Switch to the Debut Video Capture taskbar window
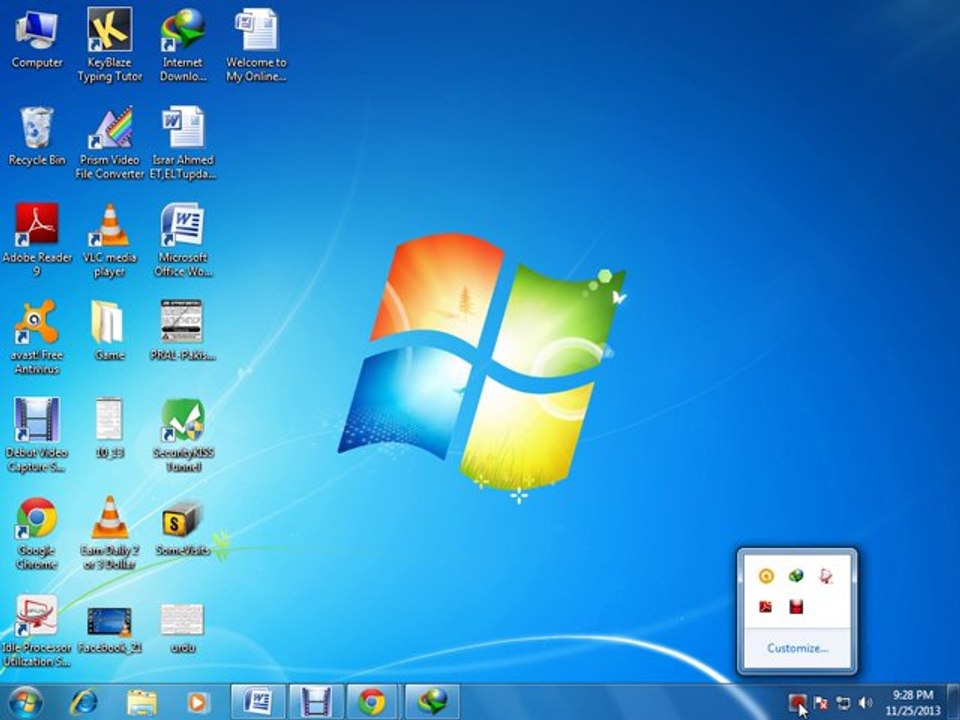Image resolution: width=960 pixels, height=720 pixels. point(316,702)
